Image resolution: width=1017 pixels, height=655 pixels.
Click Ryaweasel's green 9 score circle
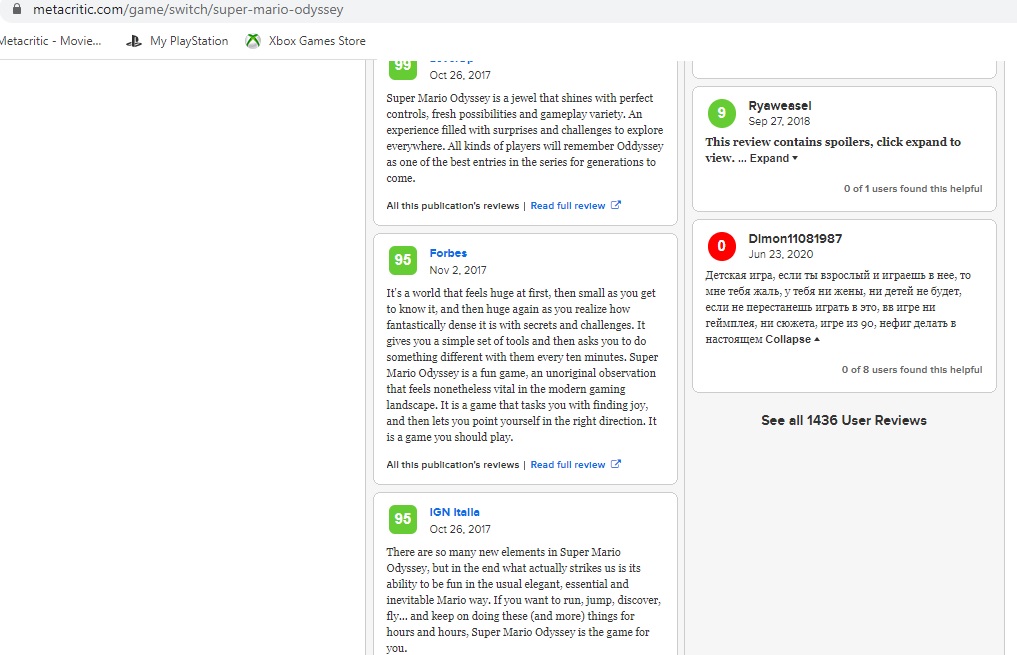(x=721, y=113)
